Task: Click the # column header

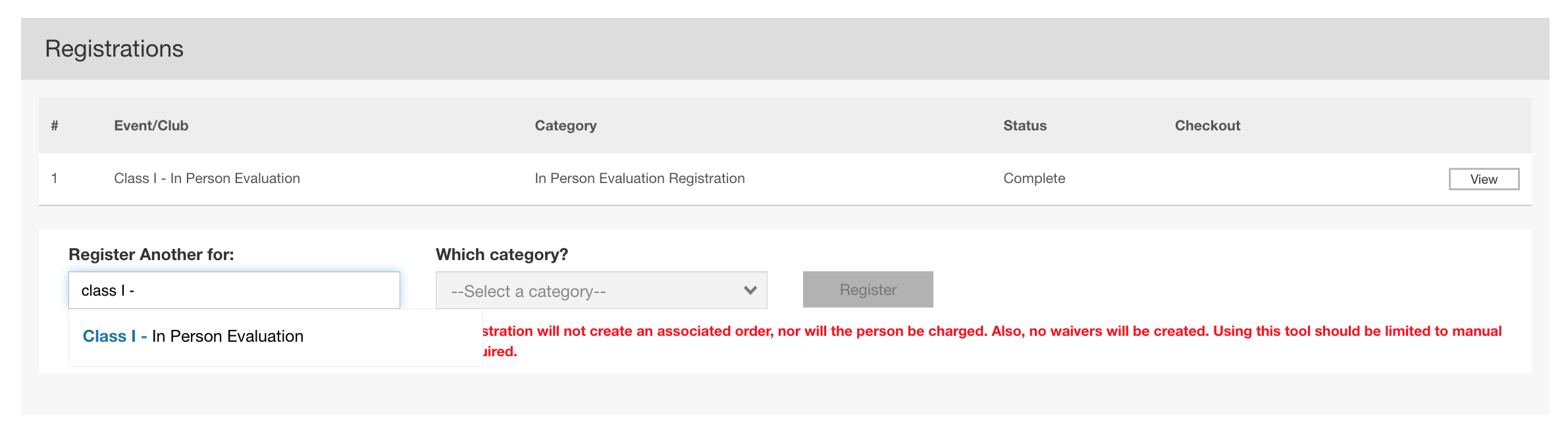Action: point(55,126)
